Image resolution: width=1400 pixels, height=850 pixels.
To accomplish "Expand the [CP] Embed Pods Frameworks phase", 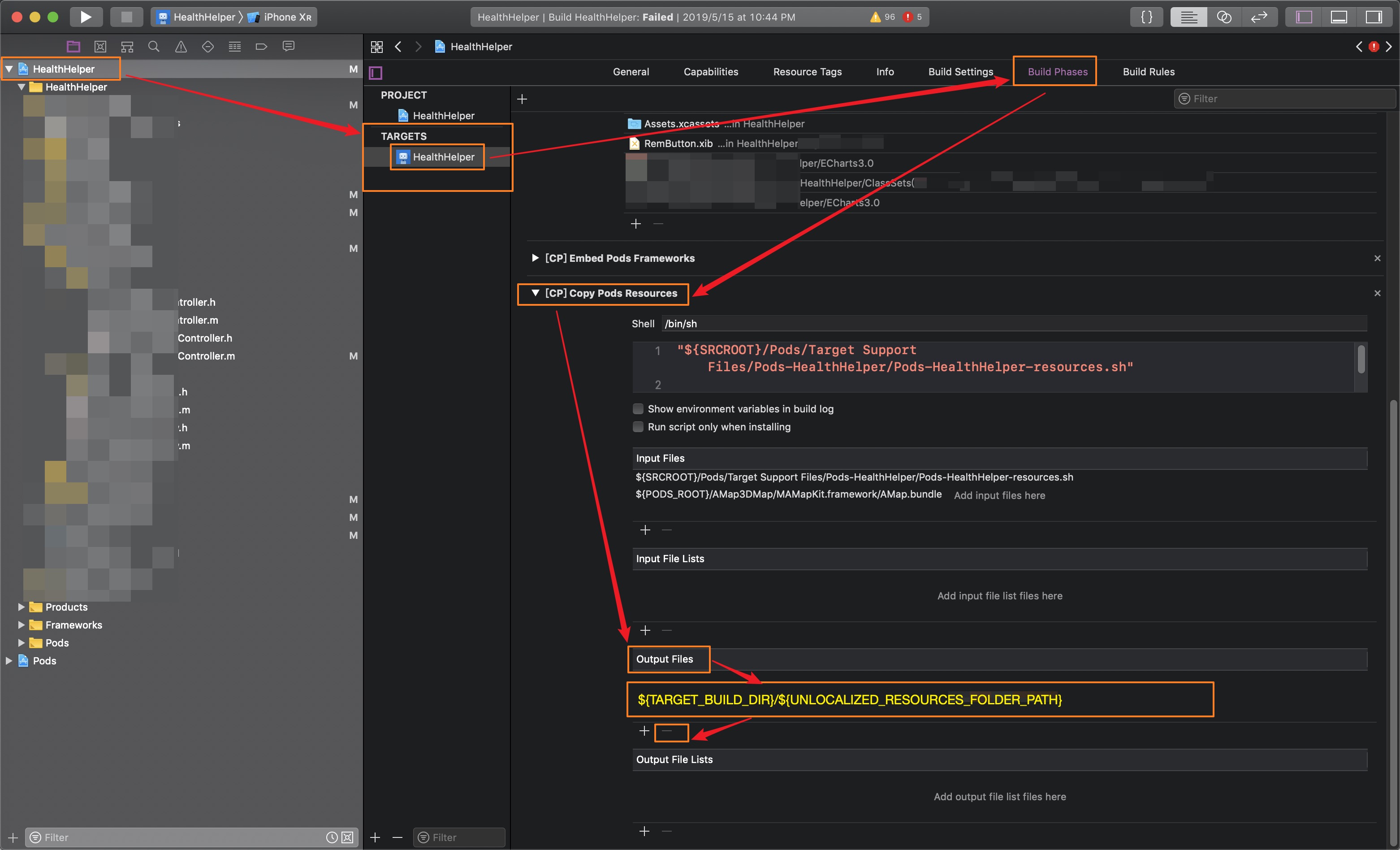I will 535,258.
